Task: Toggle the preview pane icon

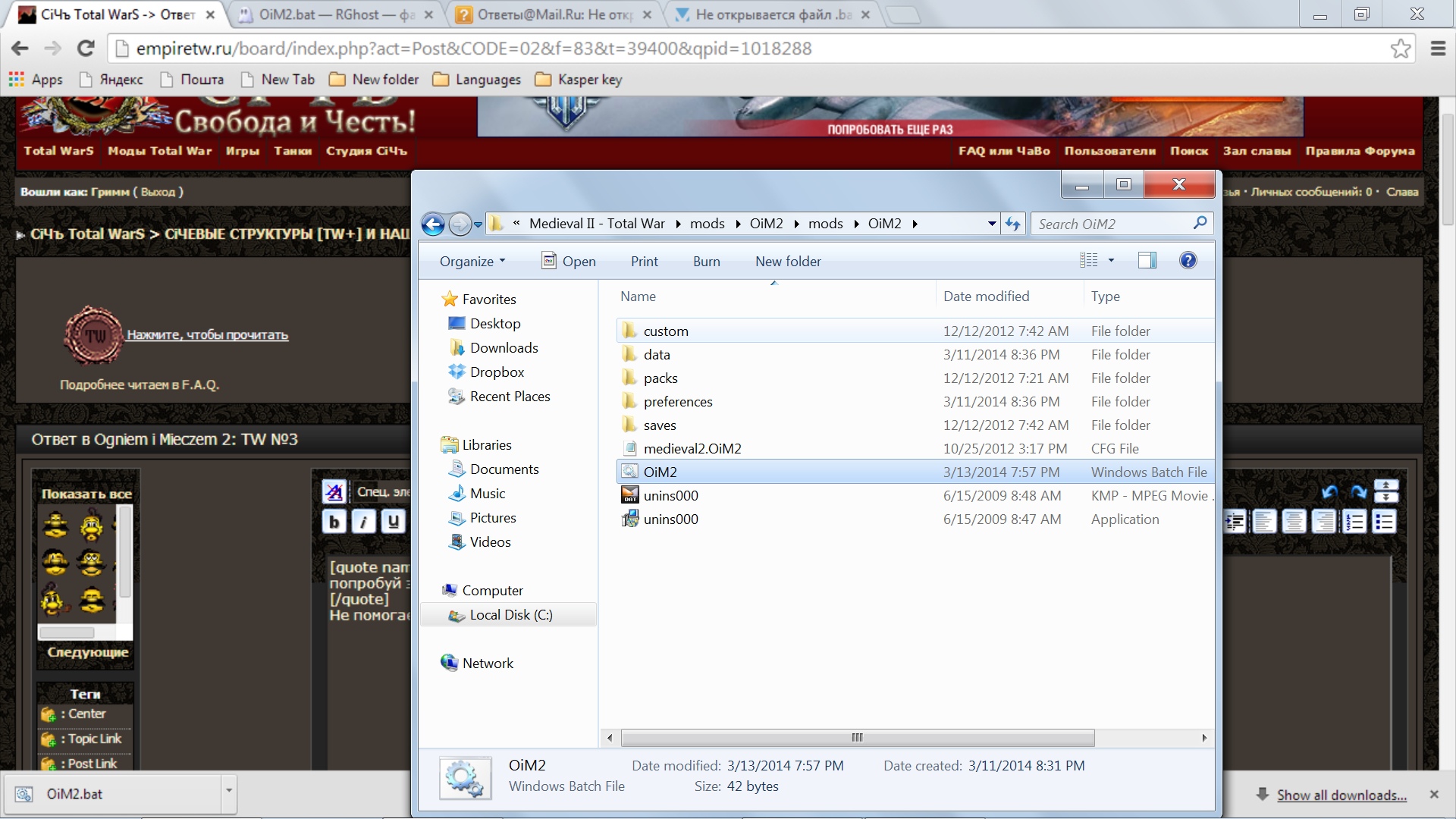Action: click(x=1147, y=261)
